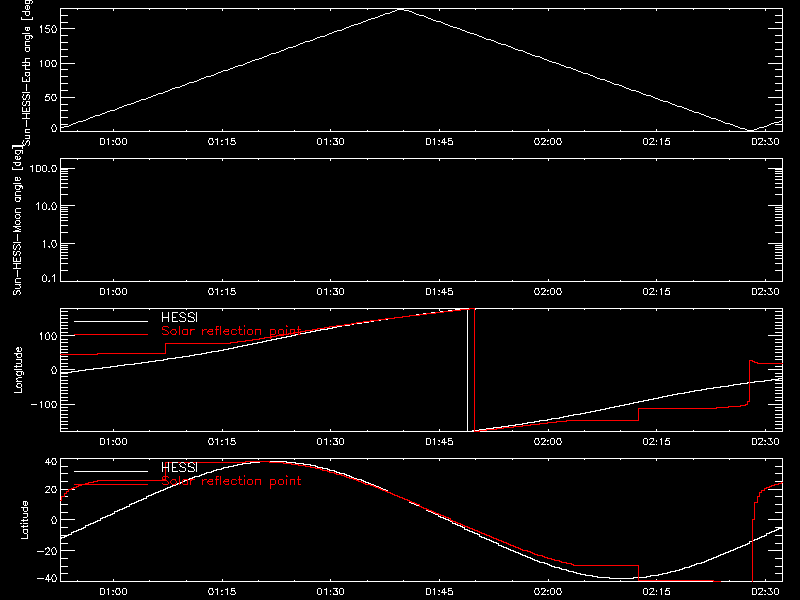Click the white vertical wrap line in Longitude plot

[x=467, y=370]
